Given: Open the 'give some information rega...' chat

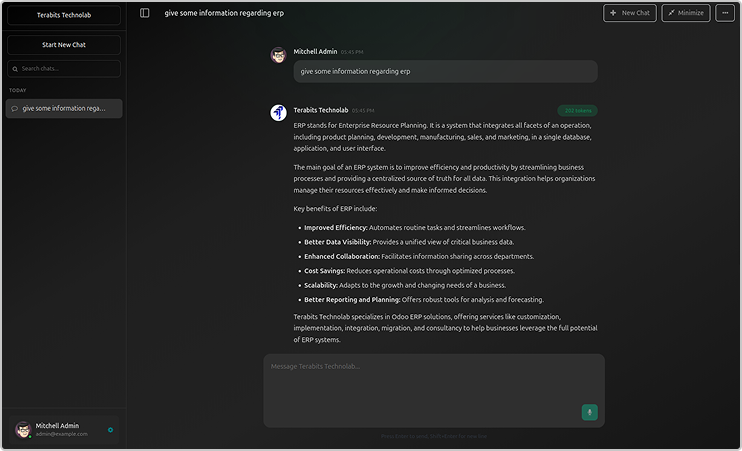Looking at the screenshot, I should [x=64, y=108].
